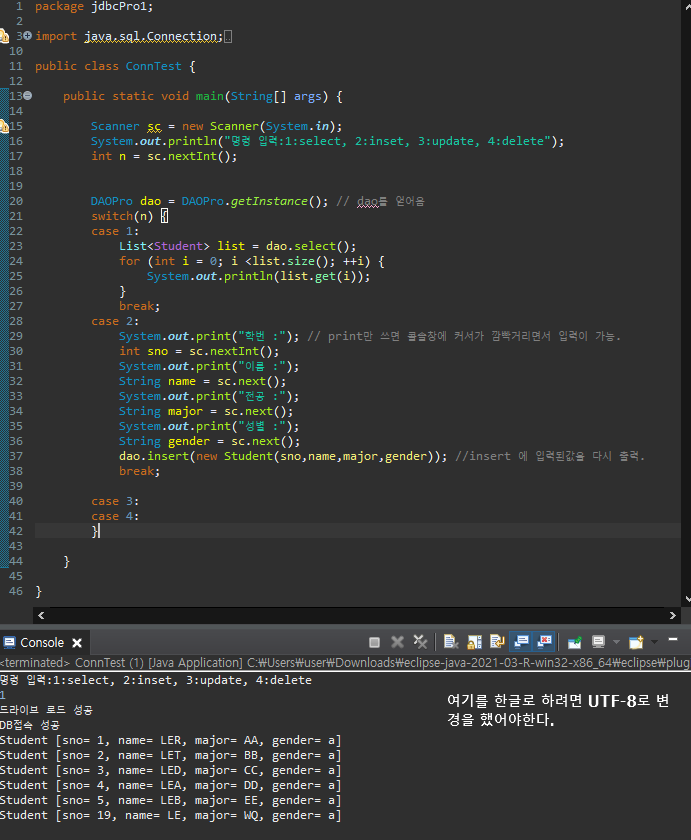Click getInstance on line 20
Image resolution: width=691 pixels, height=840 pixels.
[269, 201]
